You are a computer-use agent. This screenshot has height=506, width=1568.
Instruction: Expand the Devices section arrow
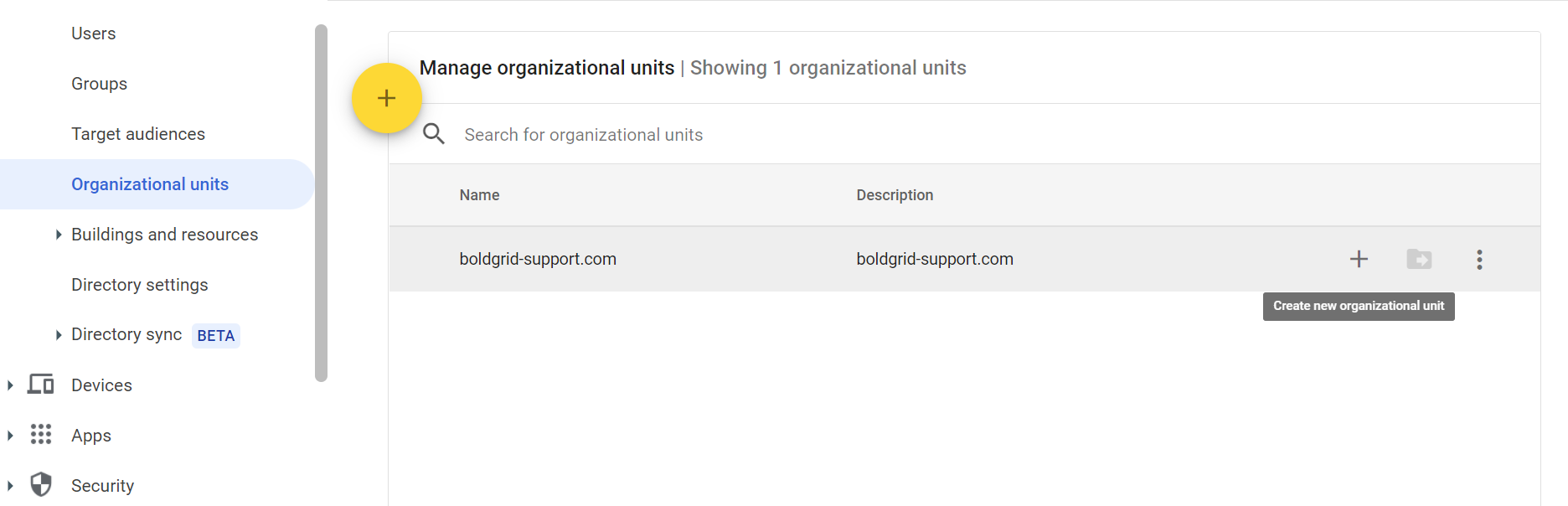pyautogui.click(x=10, y=385)
